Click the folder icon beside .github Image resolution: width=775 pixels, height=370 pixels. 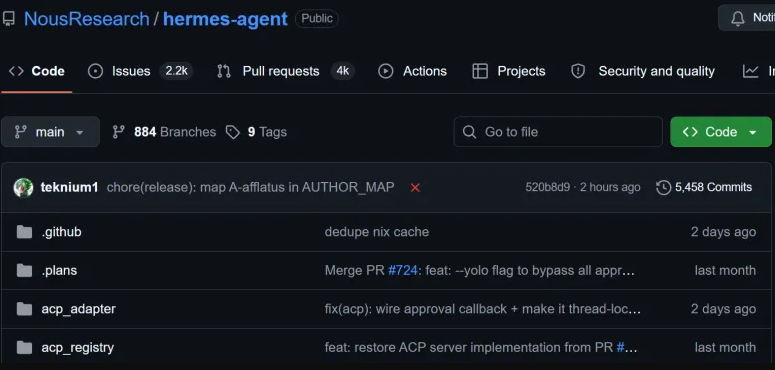pos(24,232)
